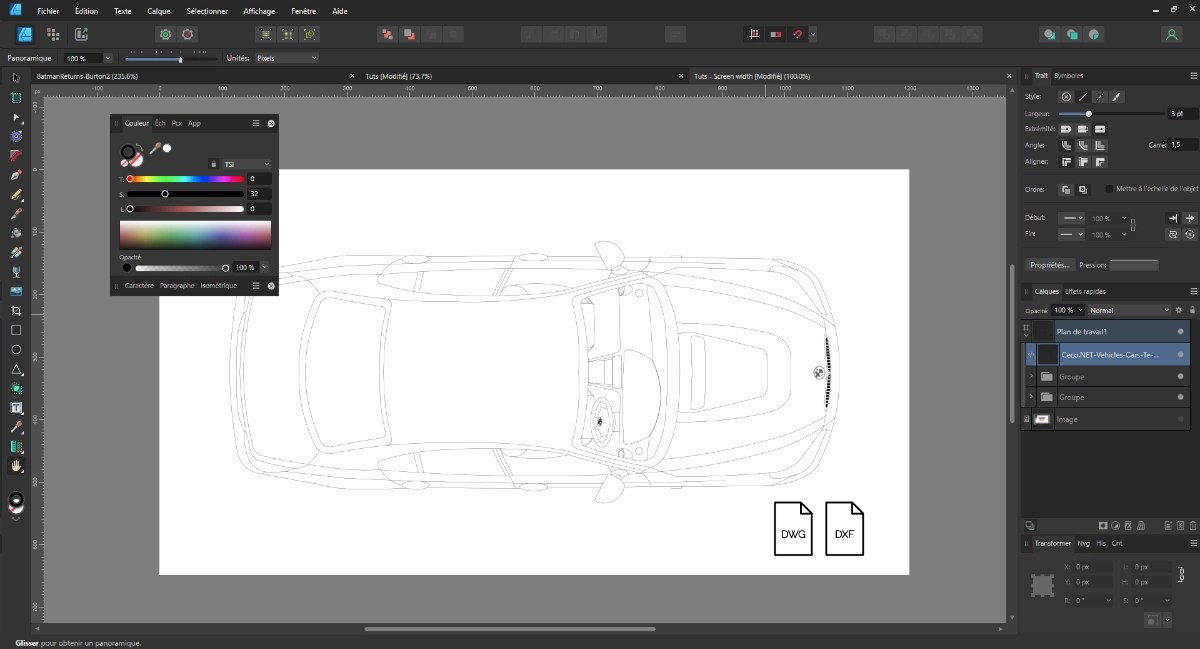Click the Pencil tool
The image size is (1200, 649).
click(x=16, y=194)
